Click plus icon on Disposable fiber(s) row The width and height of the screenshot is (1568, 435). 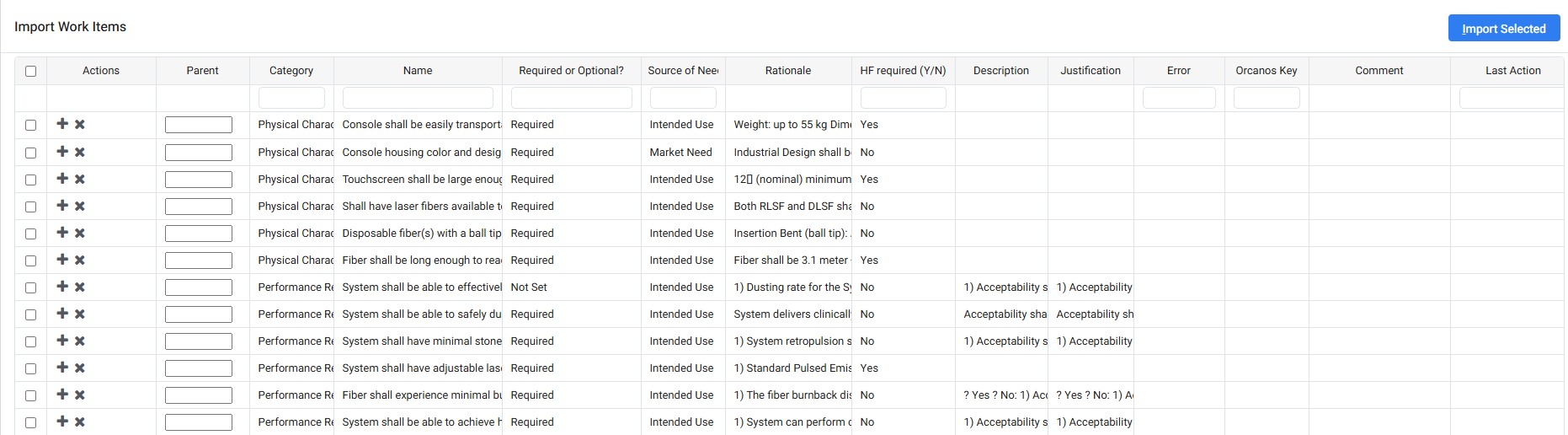click(x=62, y=233)
